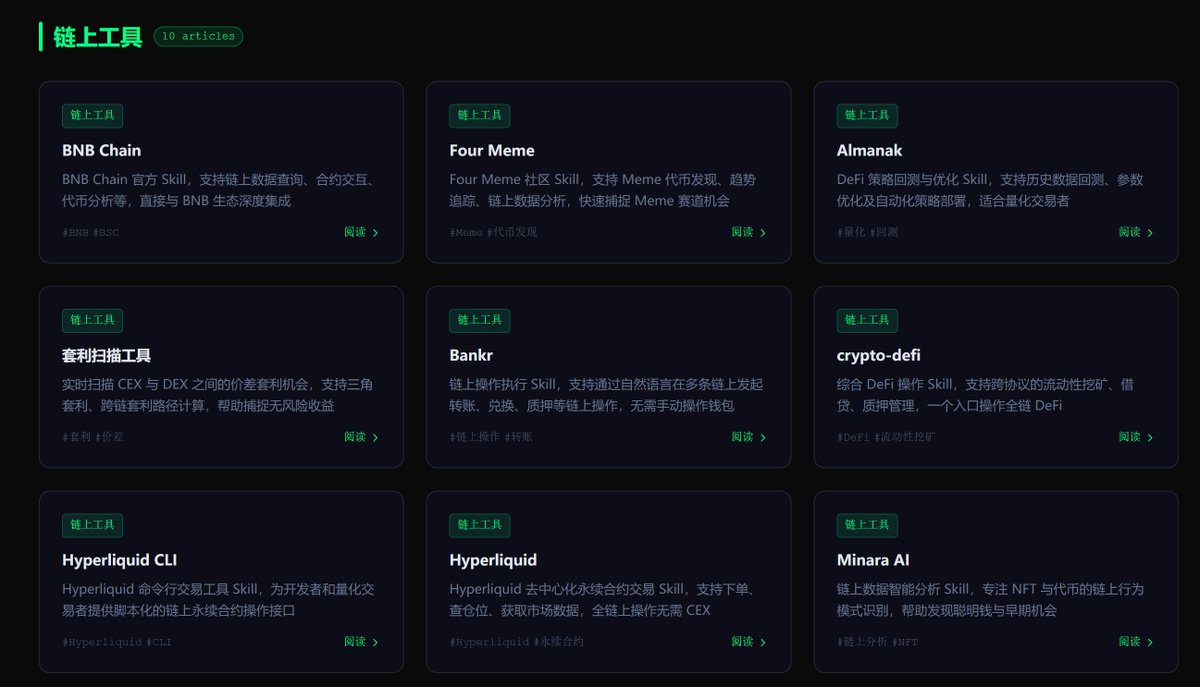Open the crypto-defi card's 阅读 link

click(x=1136, y=437)
